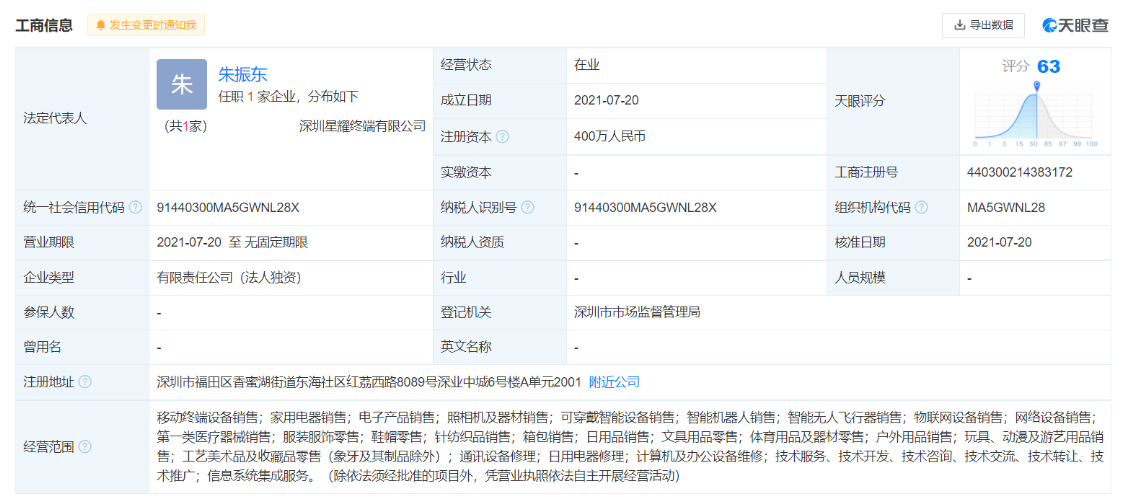
Task: Click help icon next to 组织机构代码
Action: point(921,208)
